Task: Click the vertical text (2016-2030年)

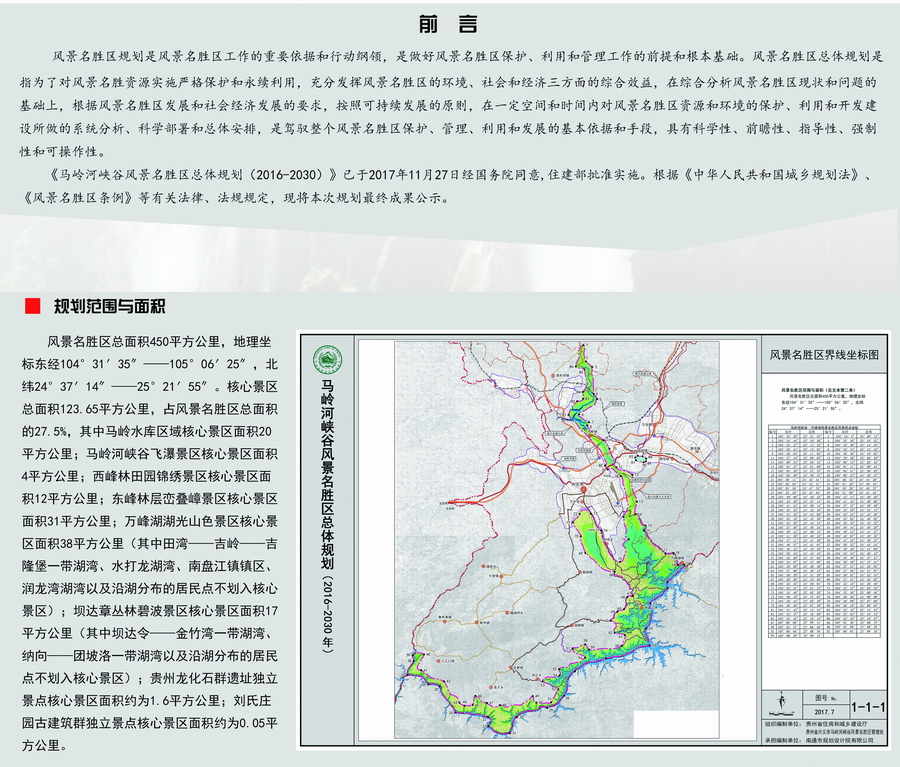Action: click(327, 613)
